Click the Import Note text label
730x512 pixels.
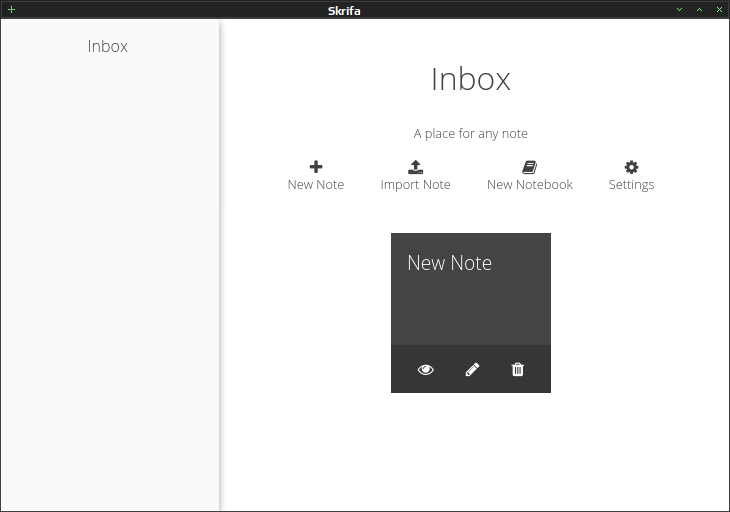[415, 185]
